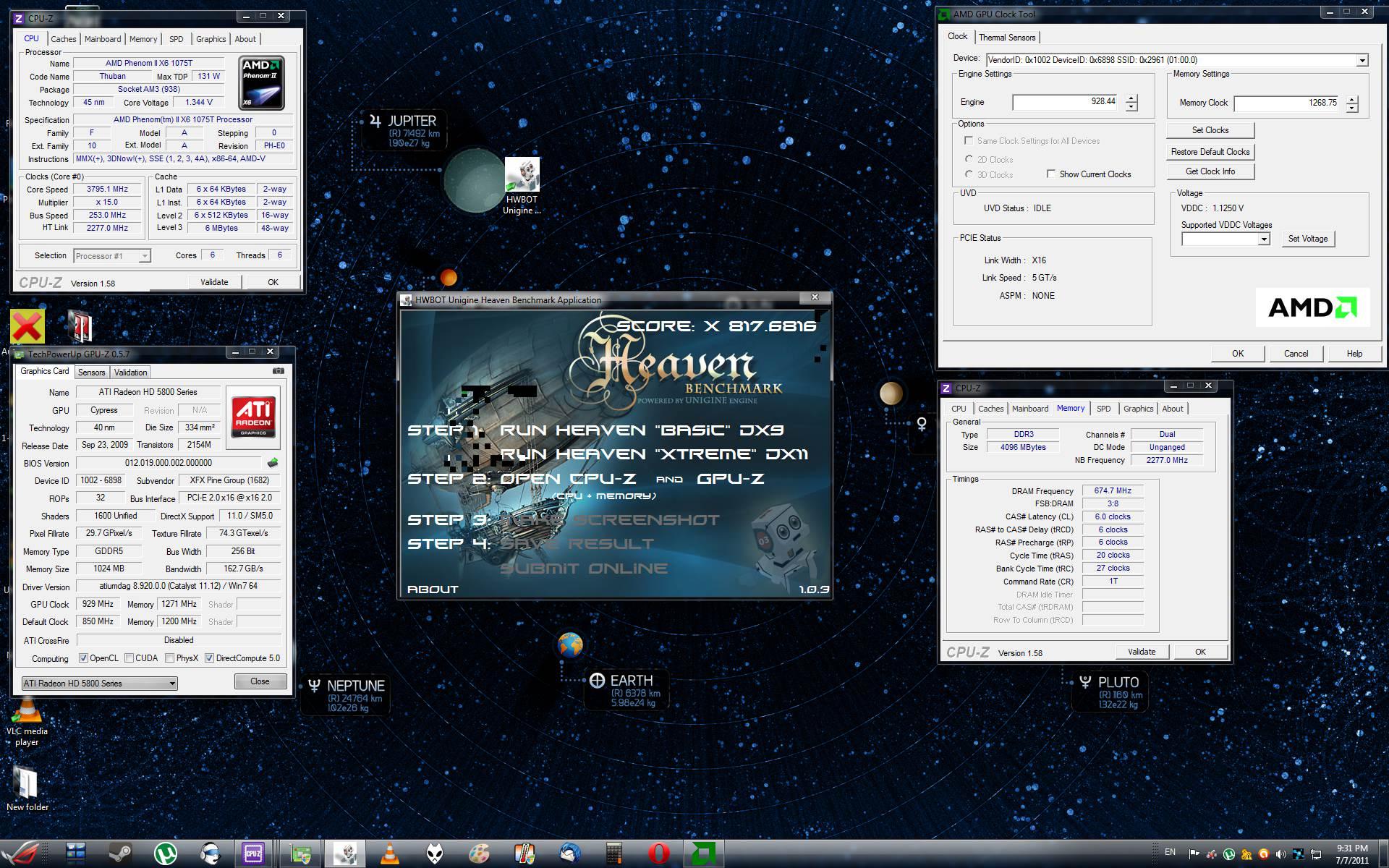
Task: Toggle the CUDA checkbox in GPU-Z
Action: [129, 658]
